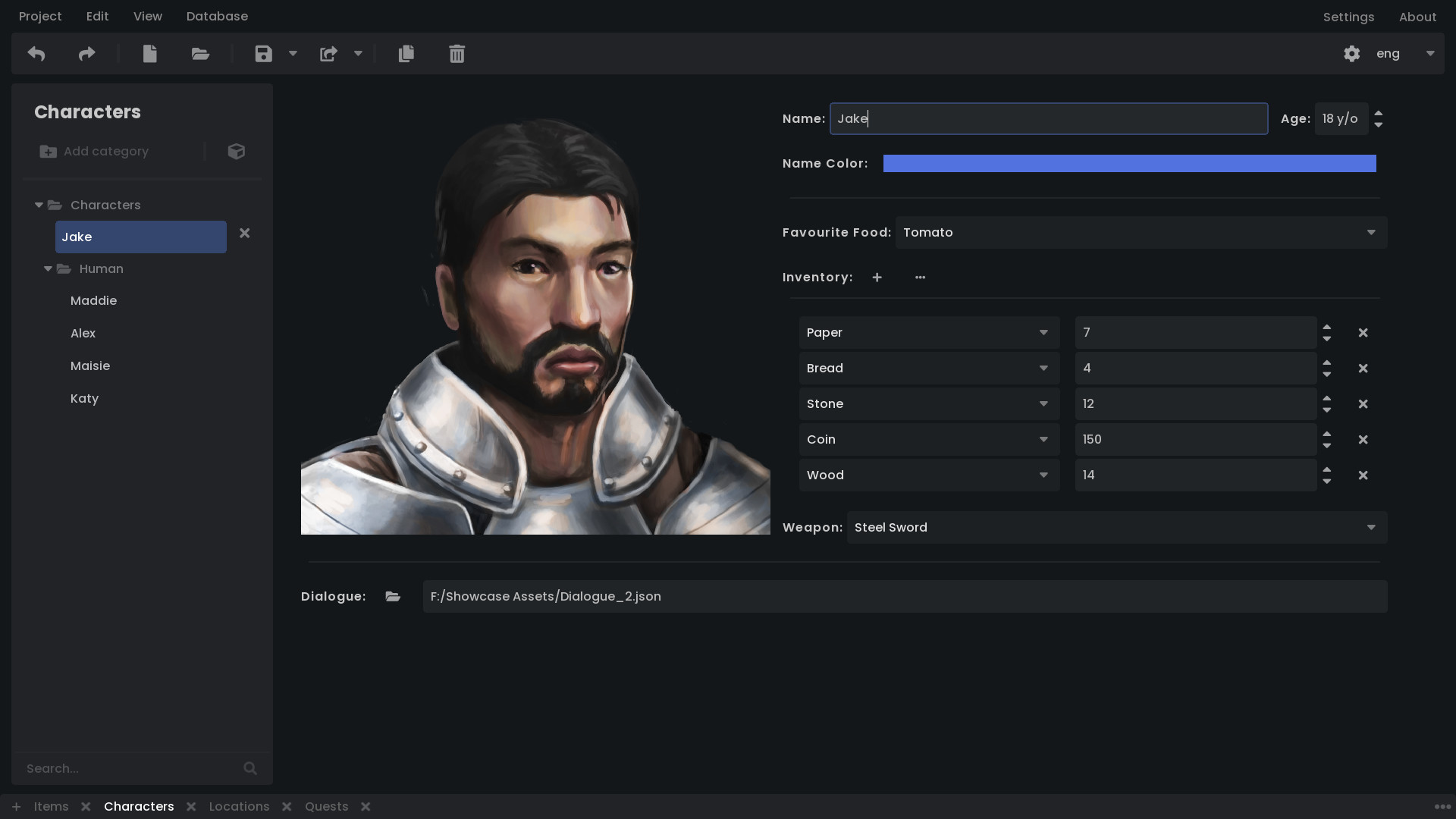
Task: Delete the entry using the trash icon
Action: tap(457, 53)
